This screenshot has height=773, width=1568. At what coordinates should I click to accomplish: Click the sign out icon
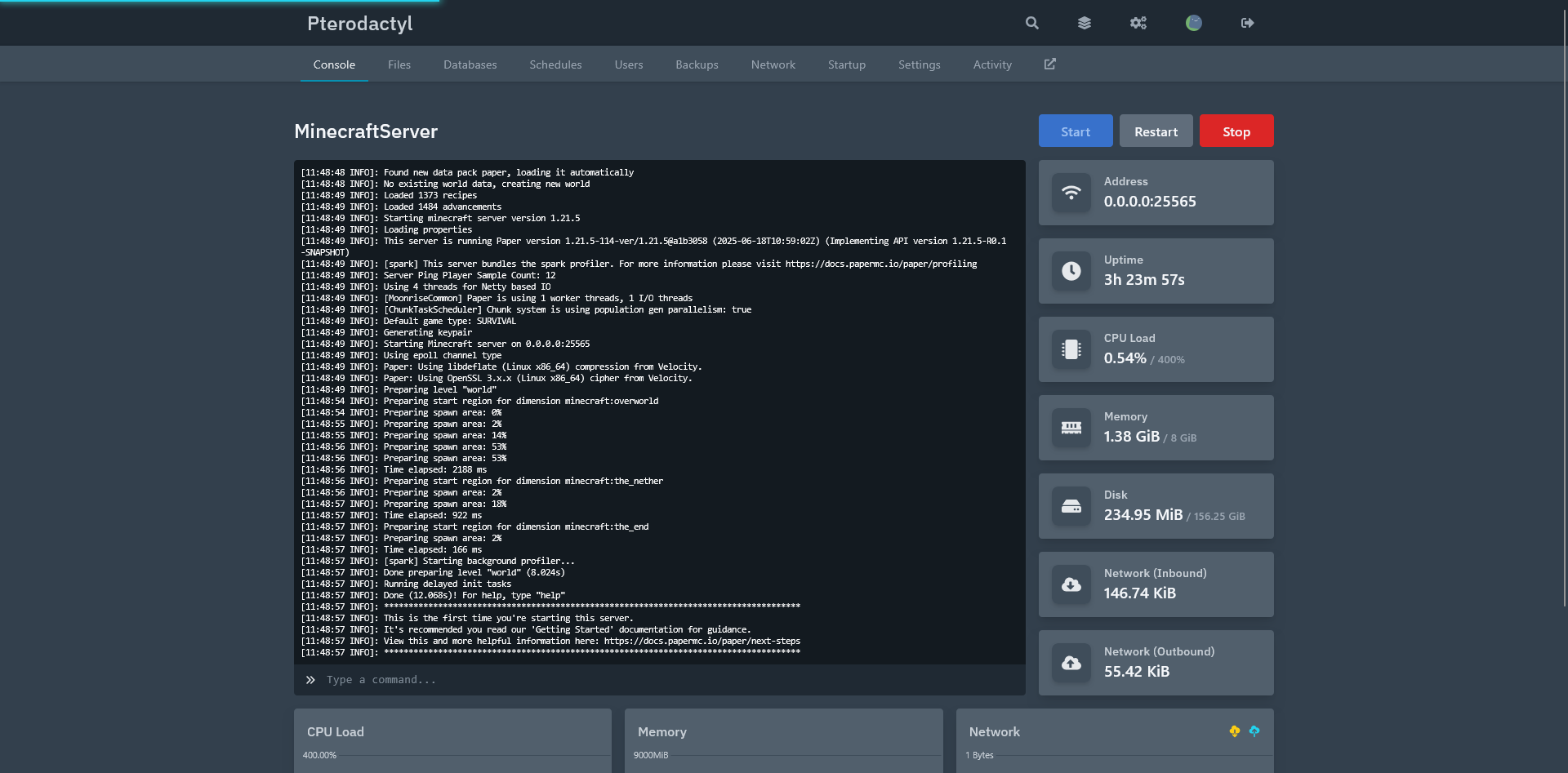click(x=1247, y=23)
